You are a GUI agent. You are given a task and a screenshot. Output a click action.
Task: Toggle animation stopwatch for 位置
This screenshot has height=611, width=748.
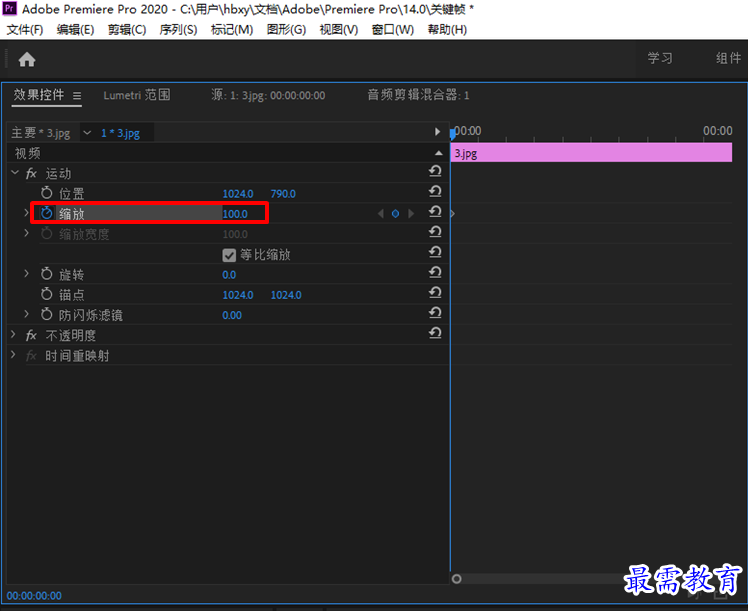pos(46,193)
